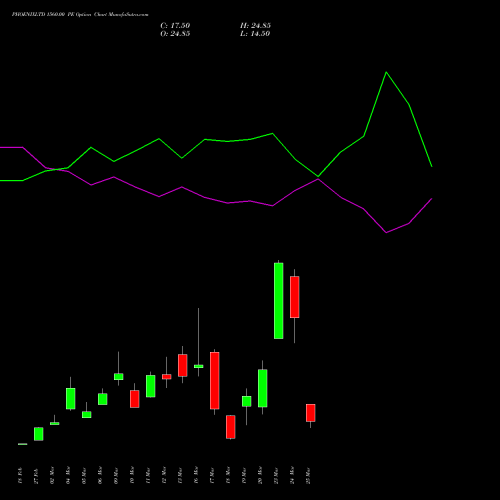The image size is (500, 500).
Task: Click the red candle above 10 Mar
Action: [x=135, y=399]
